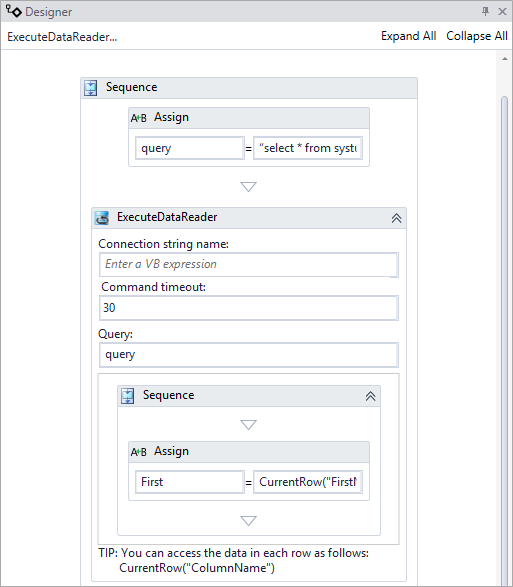The image size is (513, 587).
Task: Click Collapse All
Action: pyautogui.click(x=477, y=36)
